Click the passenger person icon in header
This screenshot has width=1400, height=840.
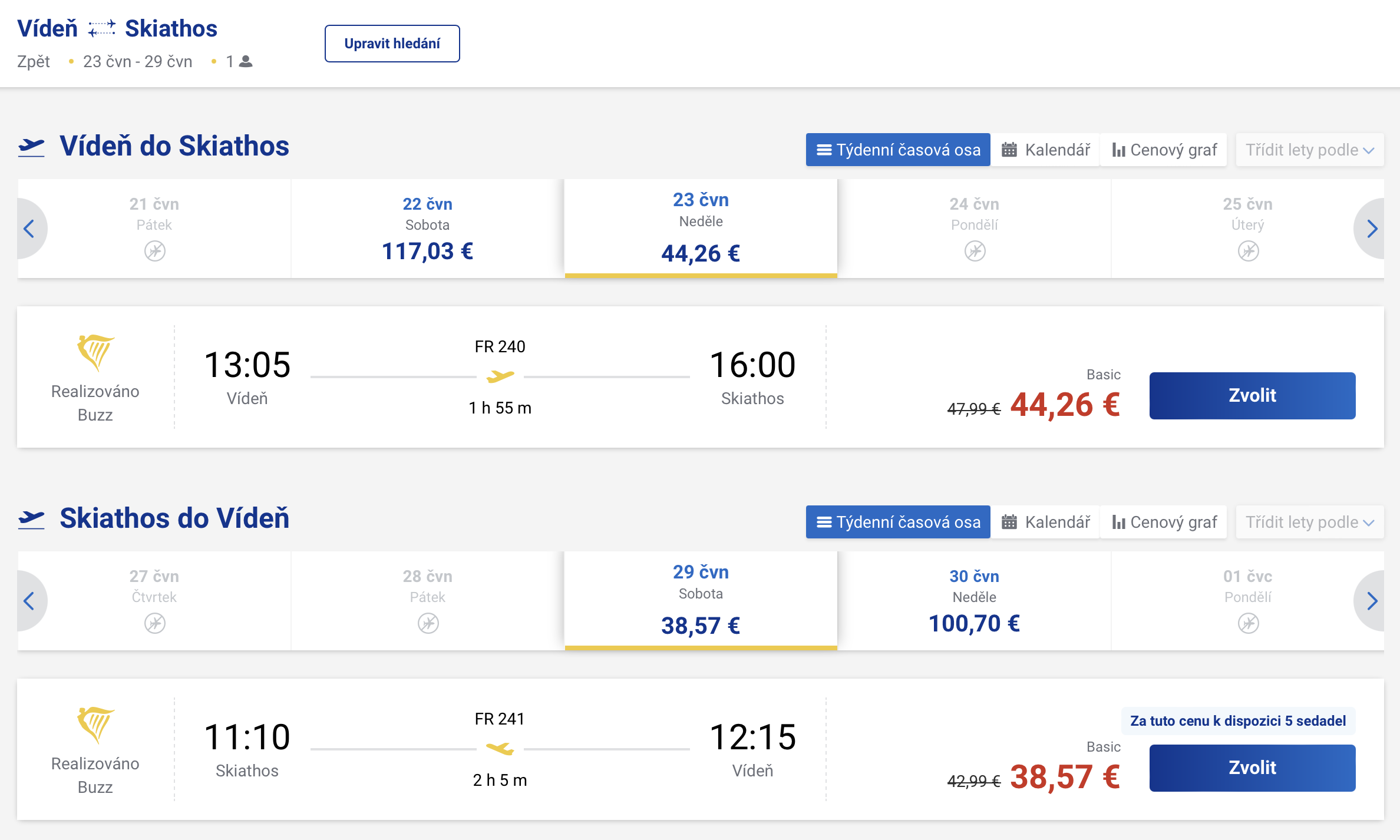tap(246, 61)
